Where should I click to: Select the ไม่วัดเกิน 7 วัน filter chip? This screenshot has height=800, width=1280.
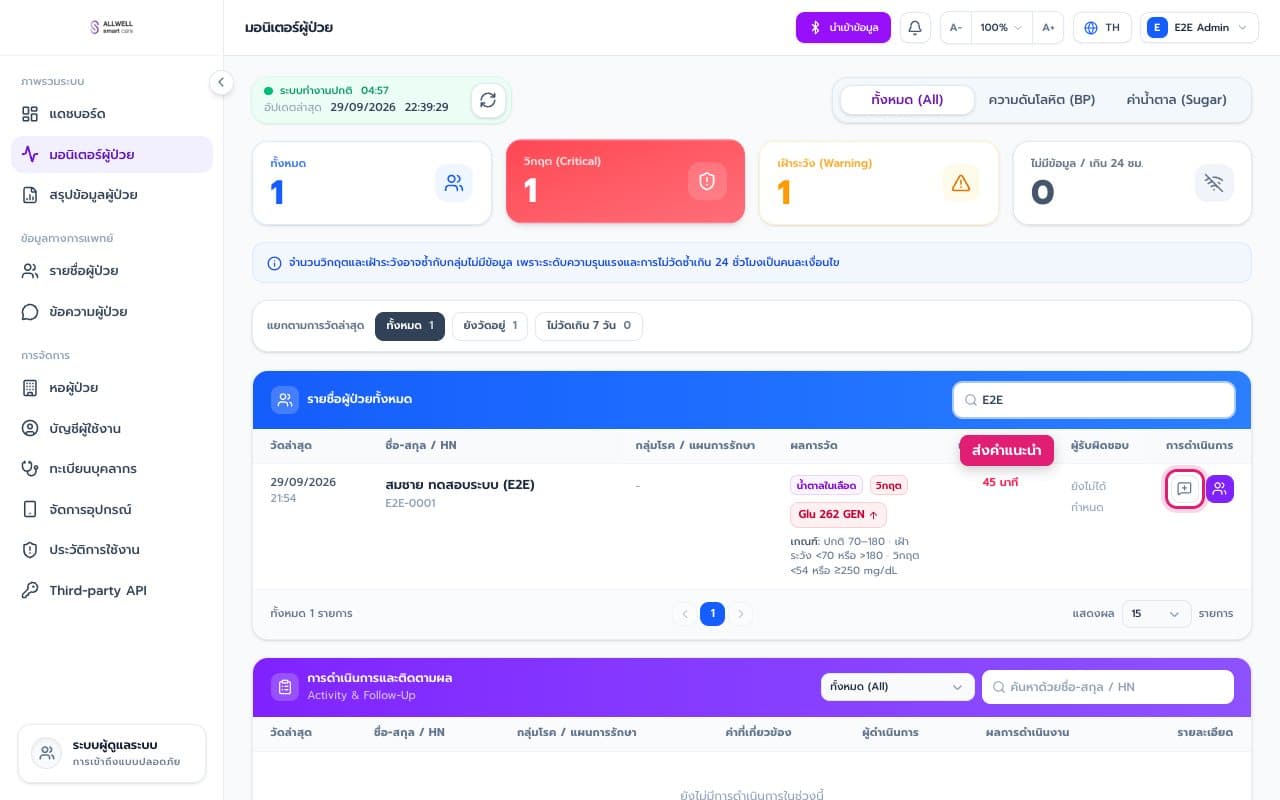click(x=589, y=326)
